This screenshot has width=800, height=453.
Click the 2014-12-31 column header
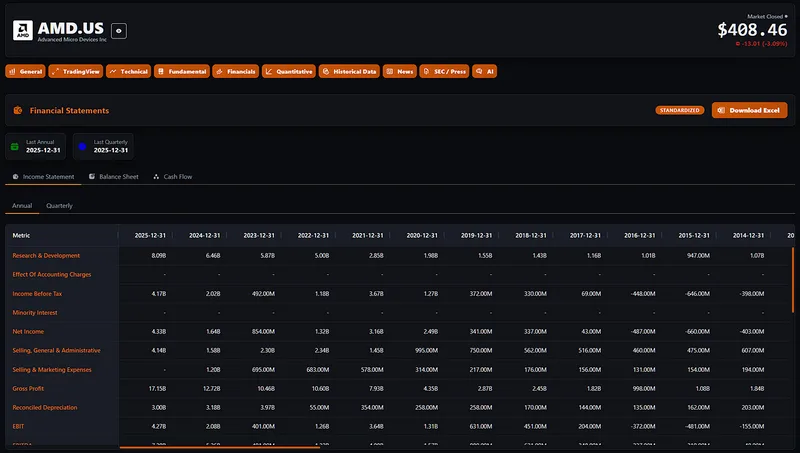click(748, 235)
